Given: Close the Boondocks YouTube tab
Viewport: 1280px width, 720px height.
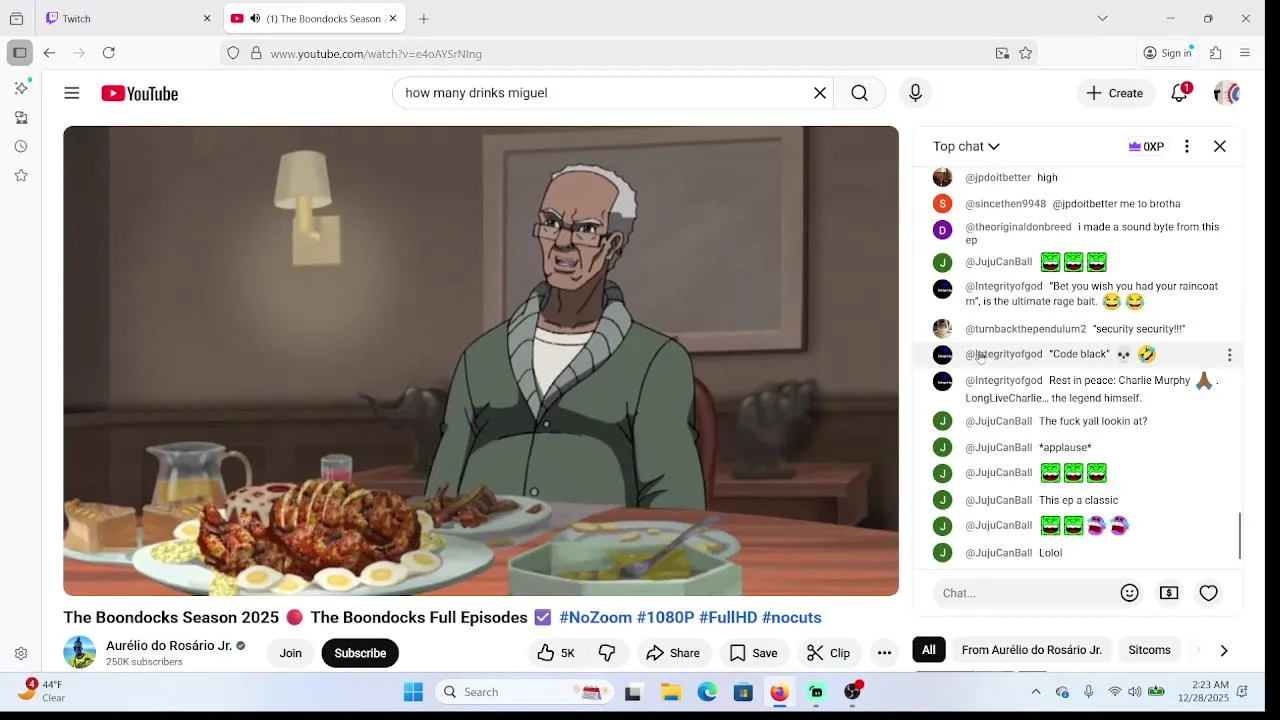Looking at the screenshot, I should click(x=393, y=18).
